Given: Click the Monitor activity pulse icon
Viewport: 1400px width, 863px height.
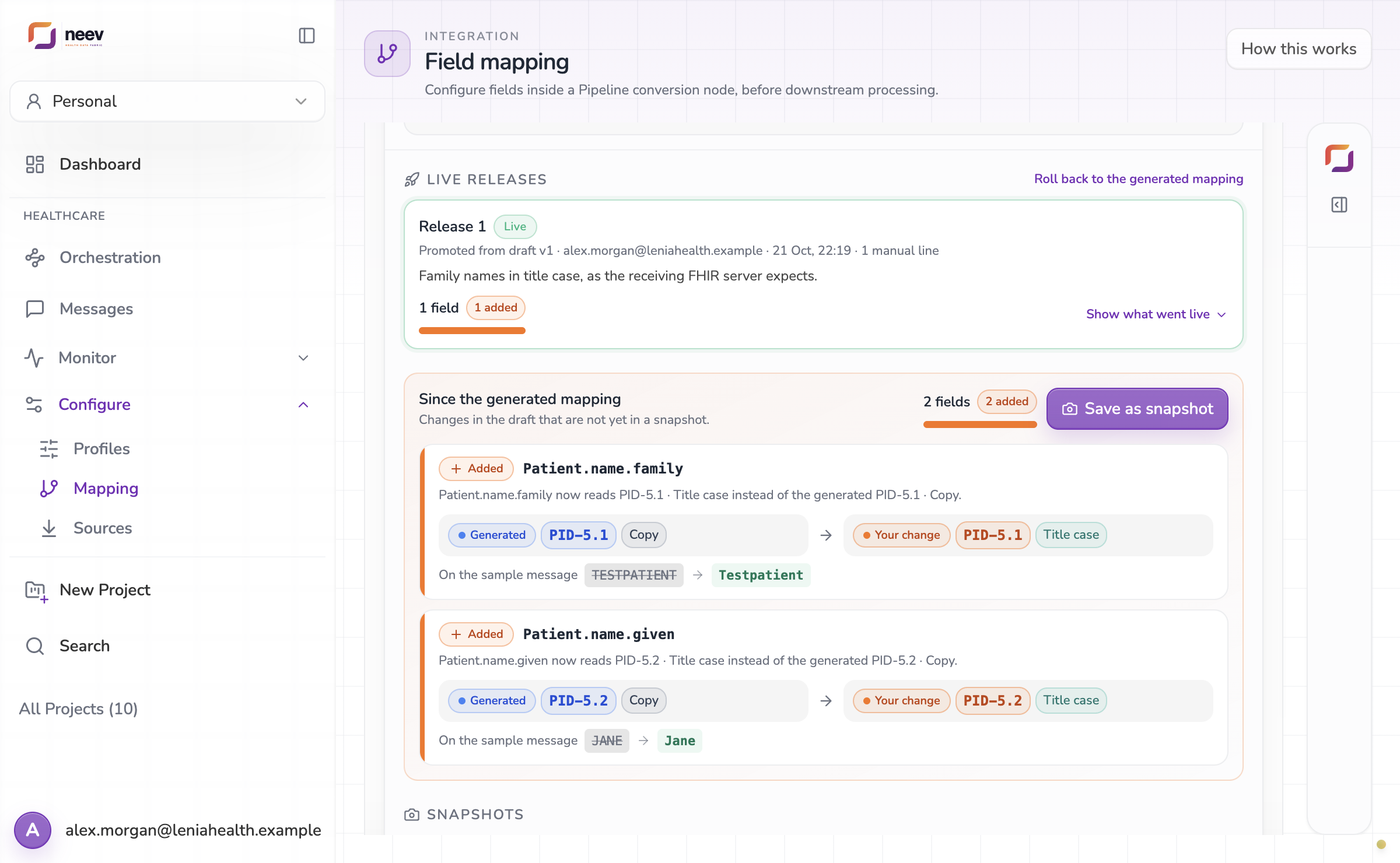Looking at the screenshot, I should pos(34,358).
